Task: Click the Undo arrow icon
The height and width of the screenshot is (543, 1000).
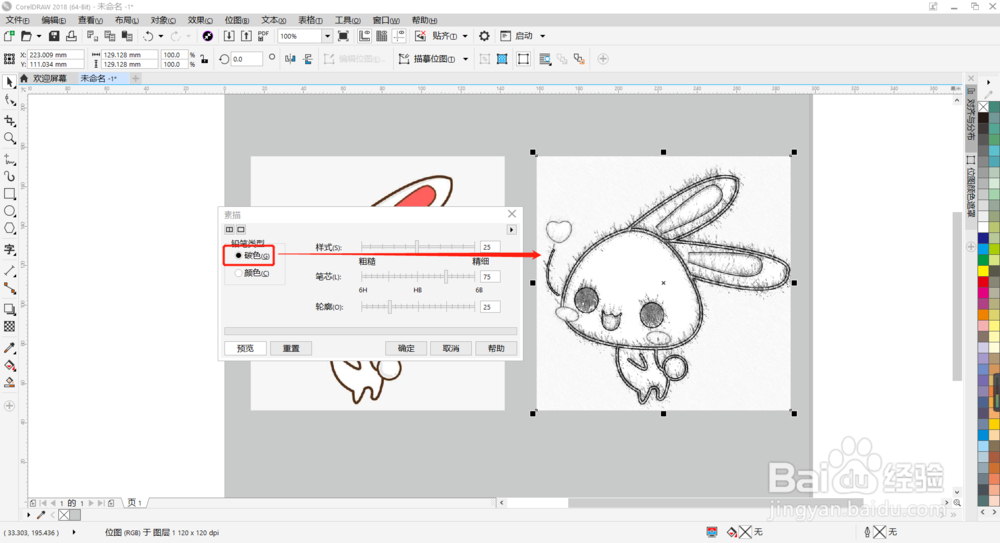Action: 149,36
